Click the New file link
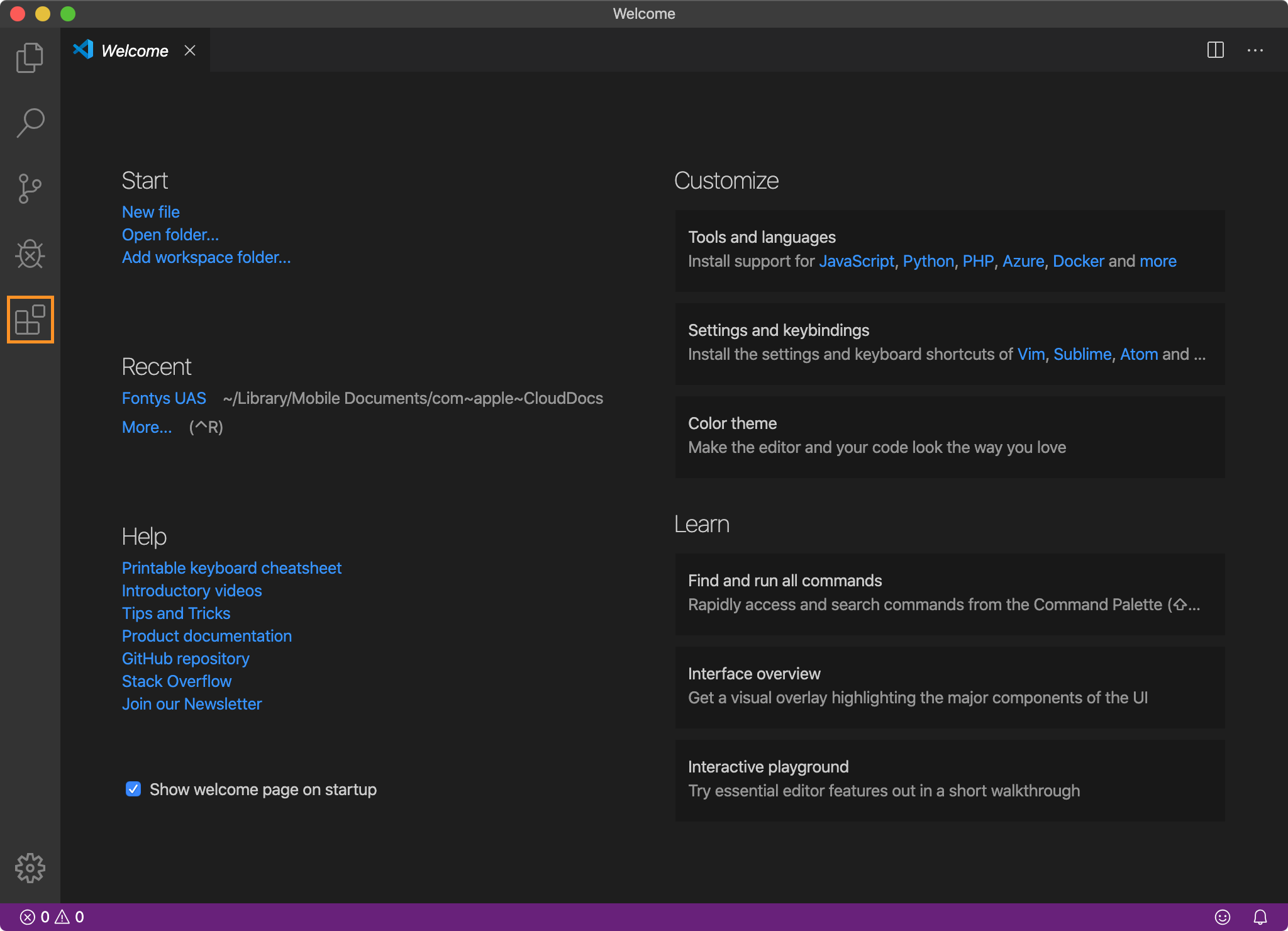 coord(150,212)
